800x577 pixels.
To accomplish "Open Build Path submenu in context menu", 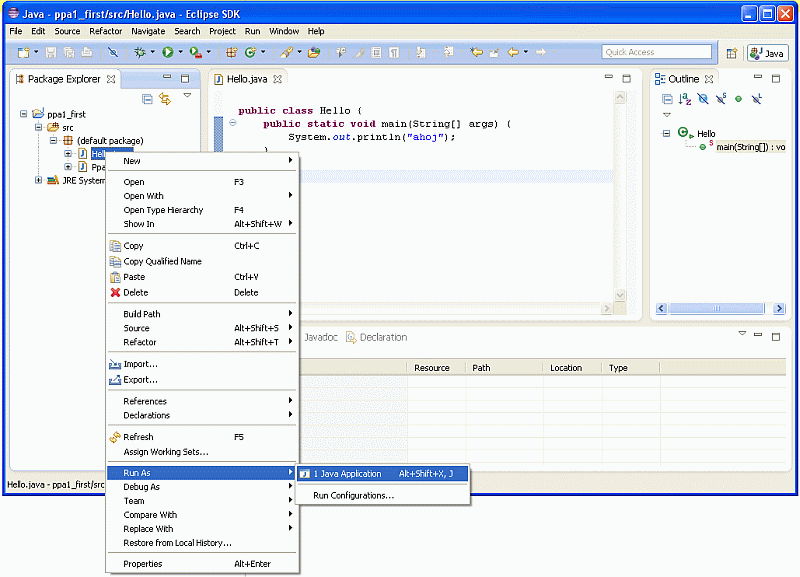I will [x=202, y=314].
